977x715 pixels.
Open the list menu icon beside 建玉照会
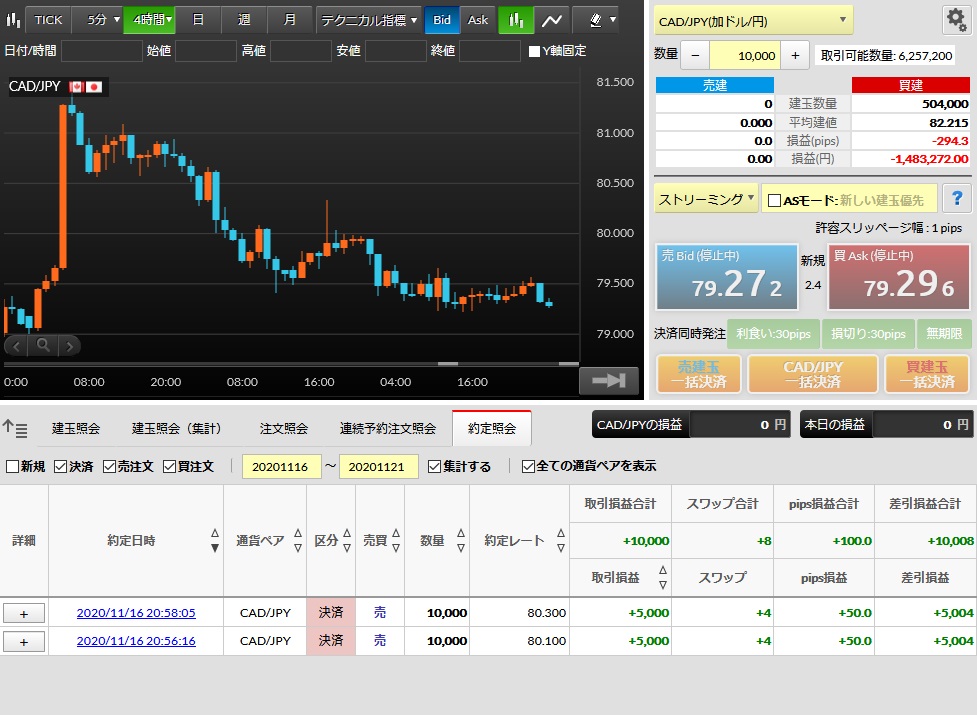click(15, 428)
